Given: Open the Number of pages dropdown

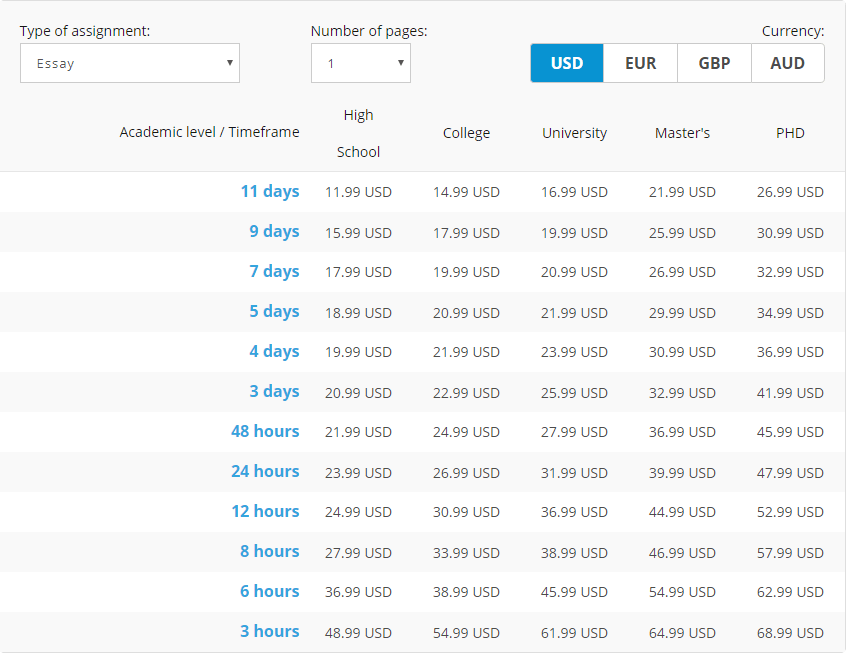Looking at the screenshot, I should (x=360, y=63).
